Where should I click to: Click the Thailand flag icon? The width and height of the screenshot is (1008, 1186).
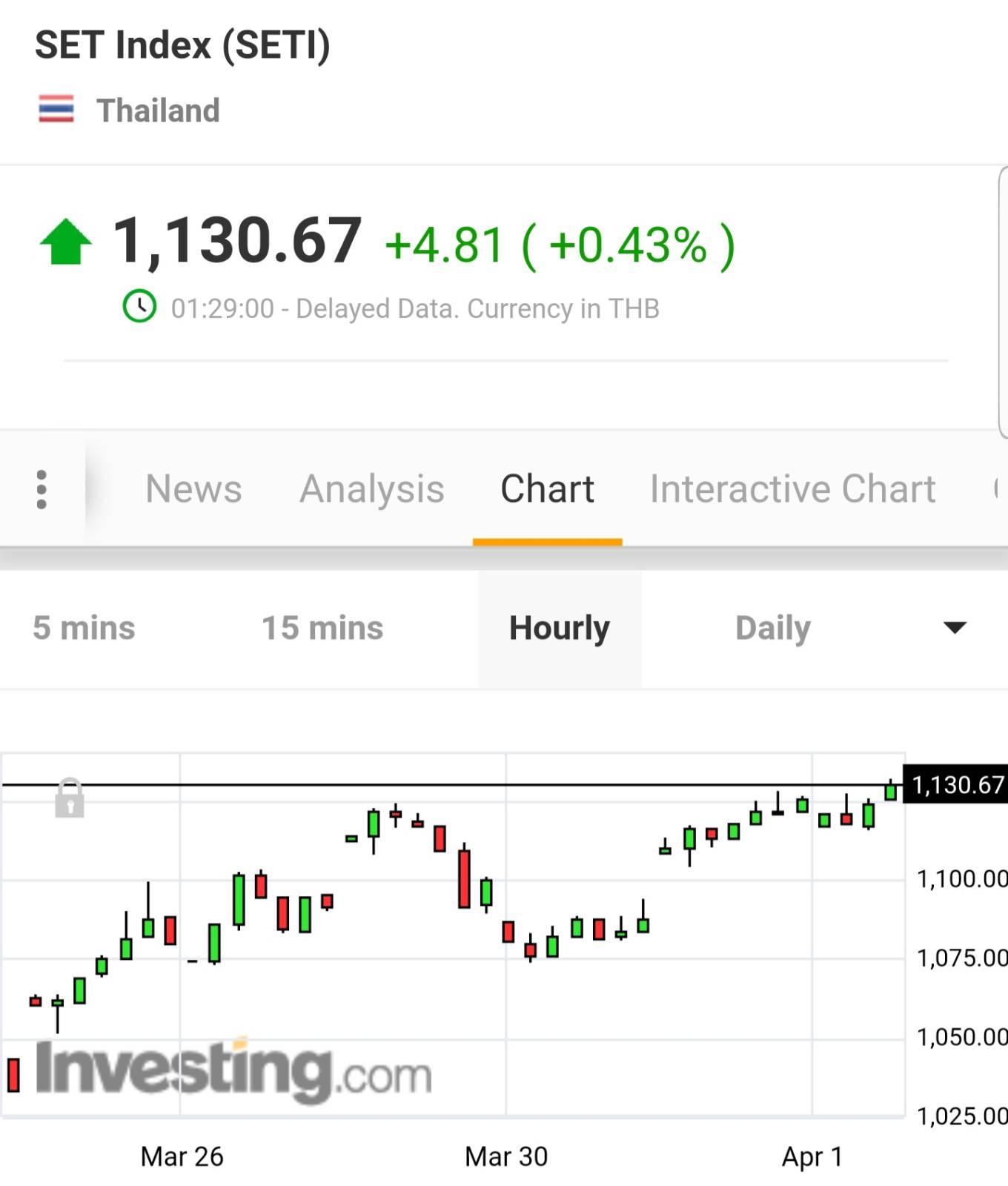tap(56, 109)
